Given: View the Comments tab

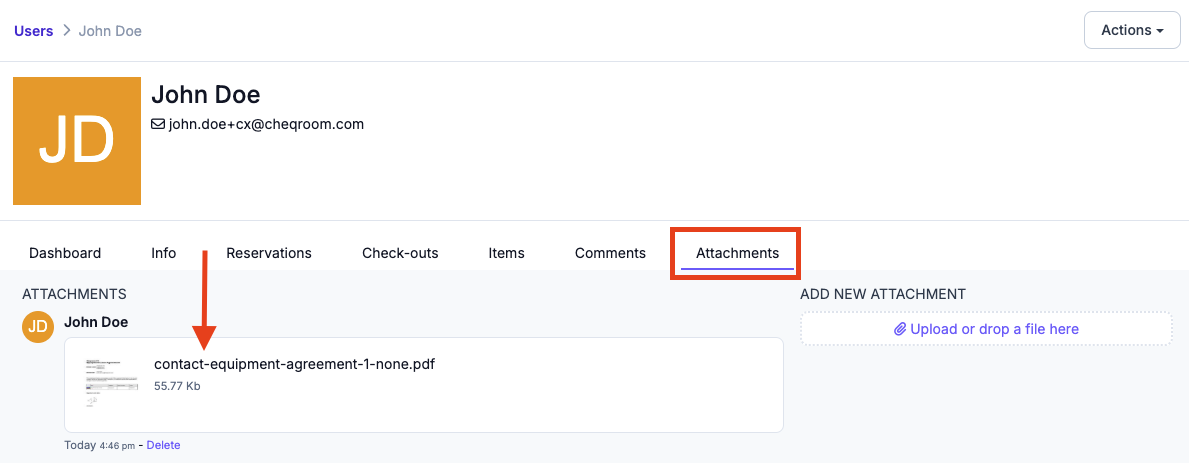Looking at the screenshot, I should point(610,253).
